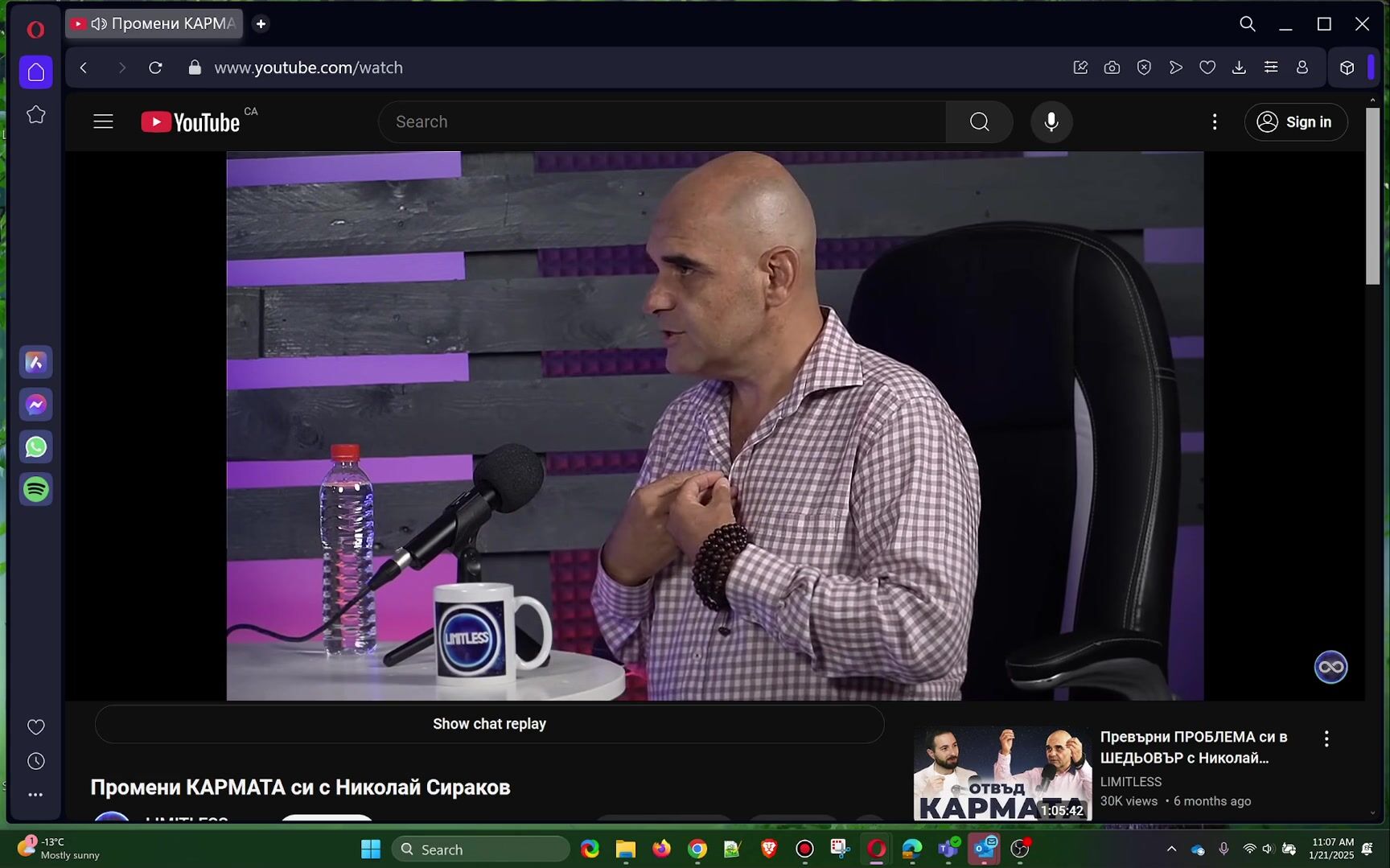This screenshot has width=1390, height=868.
Task: Show hidden system tray icons
Action: [1171, 849]
